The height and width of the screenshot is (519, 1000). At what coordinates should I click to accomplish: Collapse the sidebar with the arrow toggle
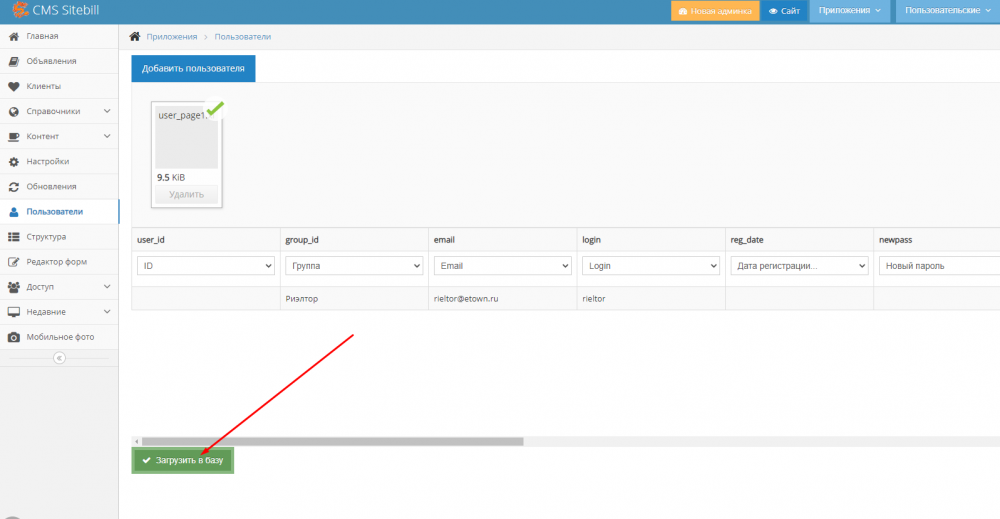[58, 358]
